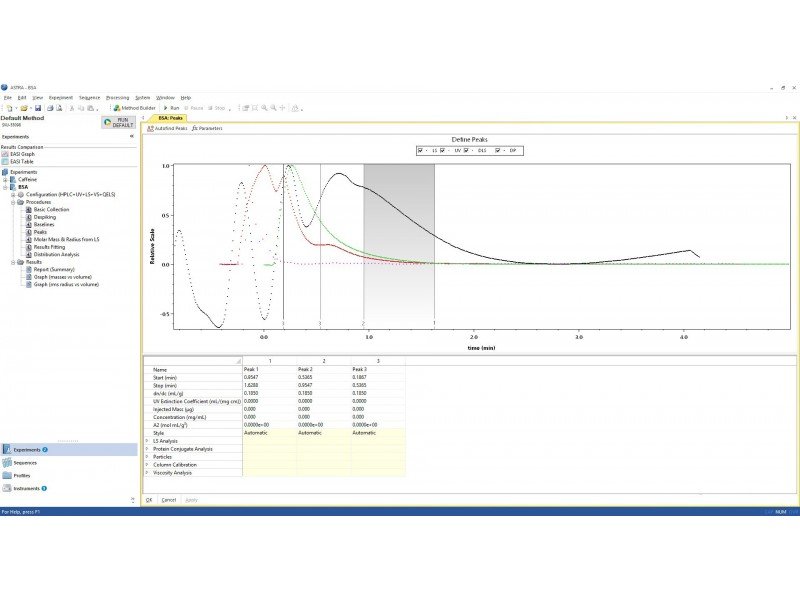Select the Basic Collection procedure
The width and height of the screenshot is (800, 600).
[47, 210]
